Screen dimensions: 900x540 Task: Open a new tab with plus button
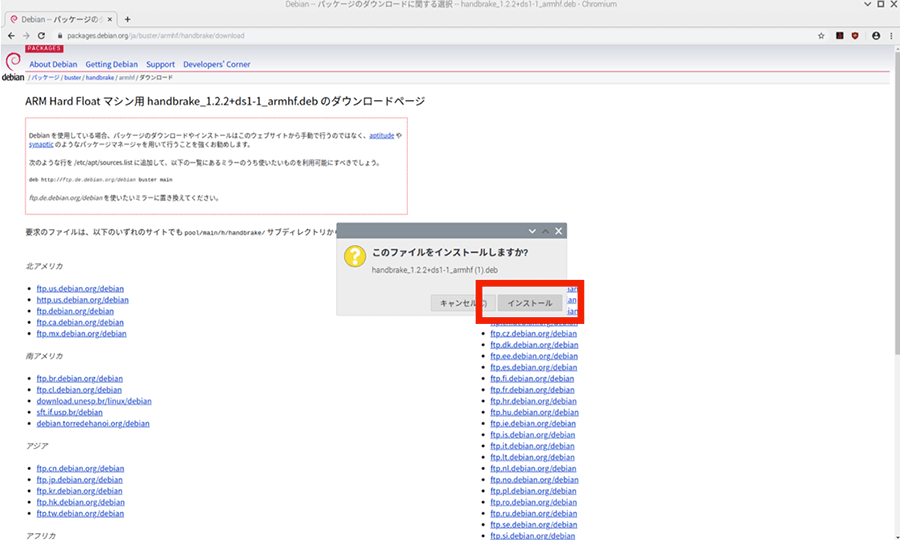127,19
